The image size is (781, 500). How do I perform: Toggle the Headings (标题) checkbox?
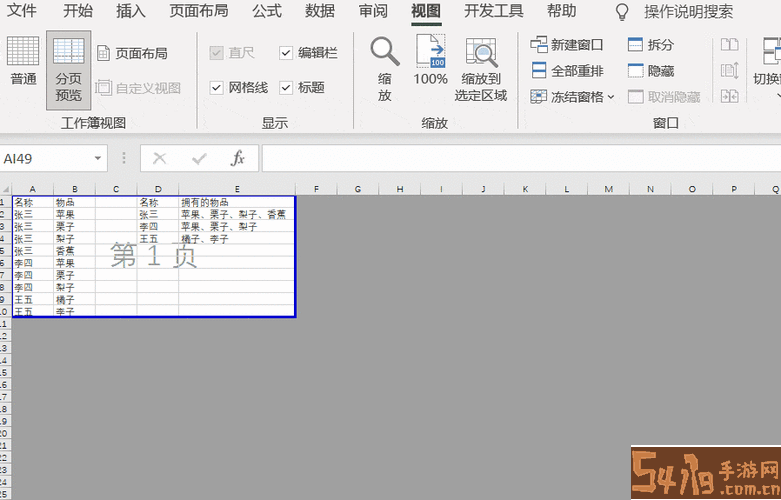pyautogui.click(x=286, y=88)
